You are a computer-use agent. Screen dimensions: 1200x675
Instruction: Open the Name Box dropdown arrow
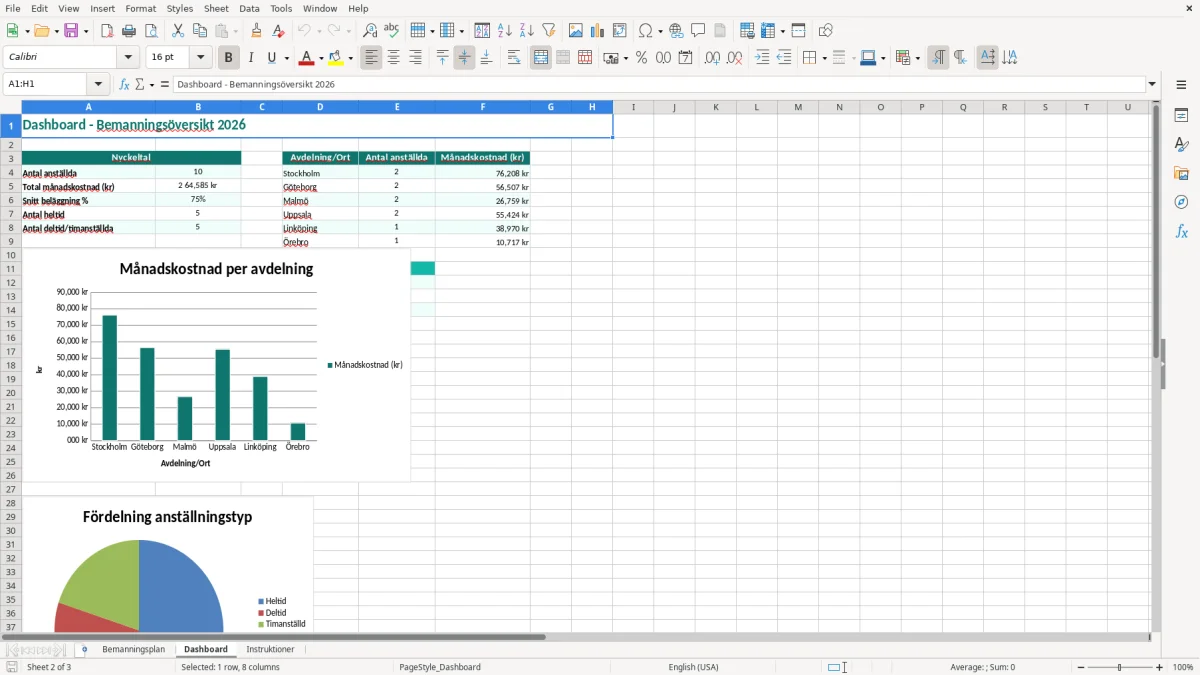(98, 84)
